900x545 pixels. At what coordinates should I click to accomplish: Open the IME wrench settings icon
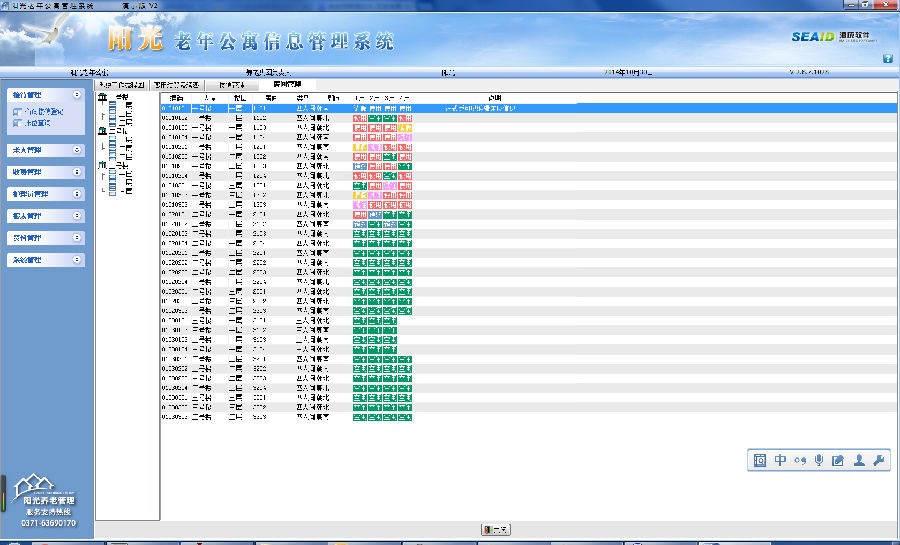[878, 460]
